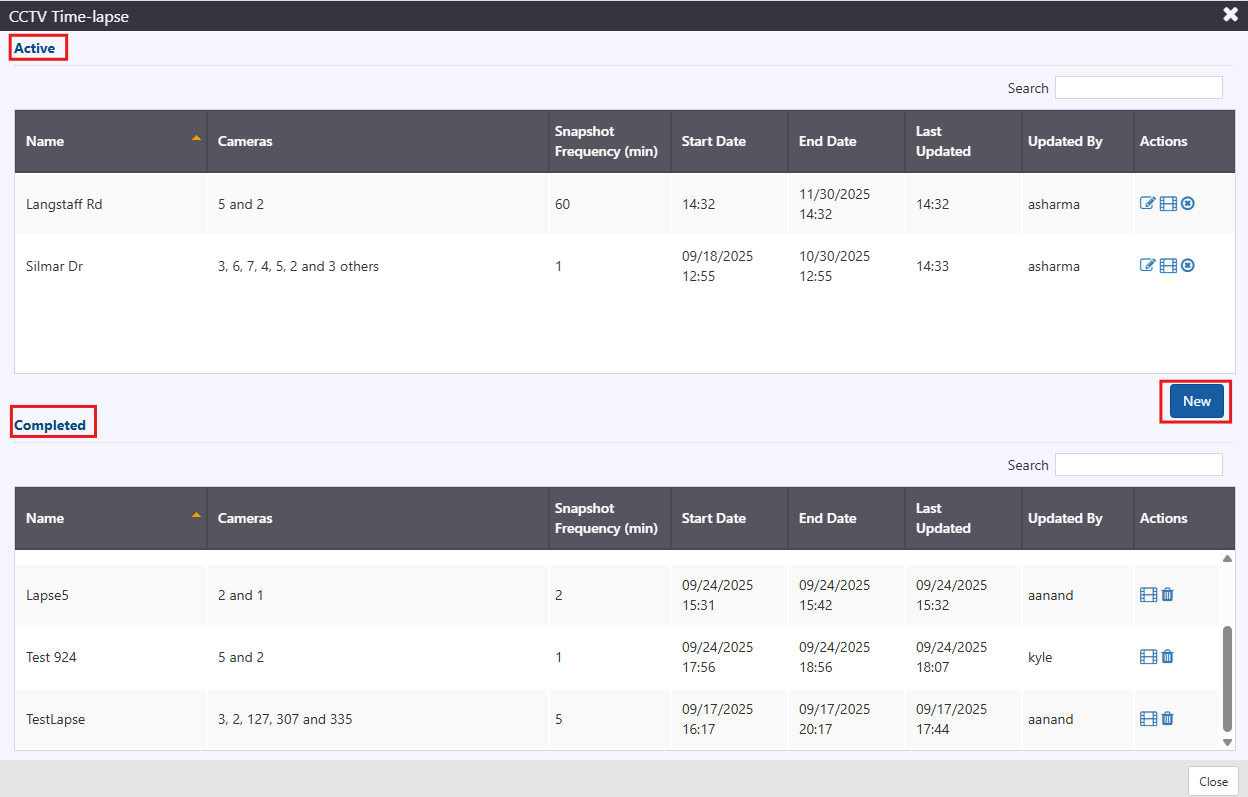Open the Test 924 film icon
This screenshot has width=1248, height=797.
click(1148, 657)
